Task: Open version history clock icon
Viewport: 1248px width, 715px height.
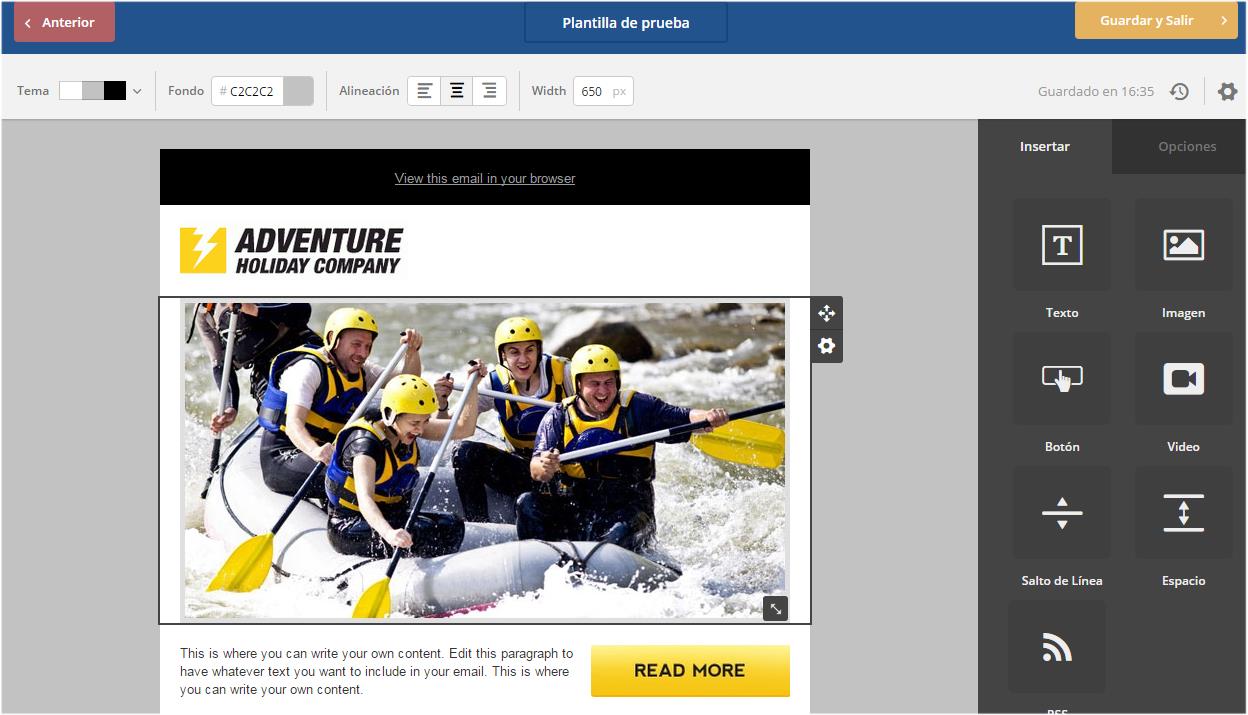Action: [1180, 91]
